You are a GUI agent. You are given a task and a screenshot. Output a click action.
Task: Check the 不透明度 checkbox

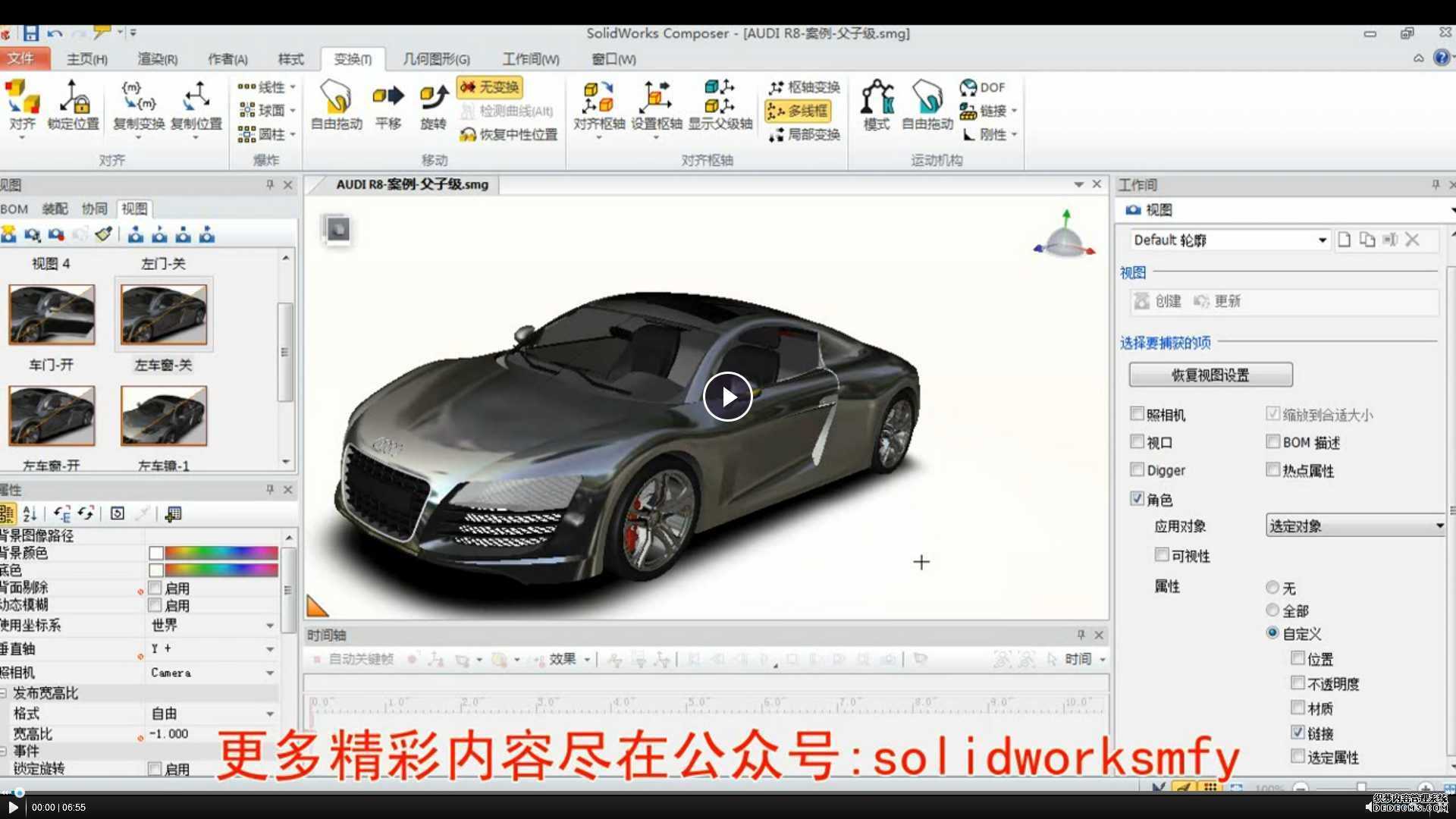tap(1298, 682)
